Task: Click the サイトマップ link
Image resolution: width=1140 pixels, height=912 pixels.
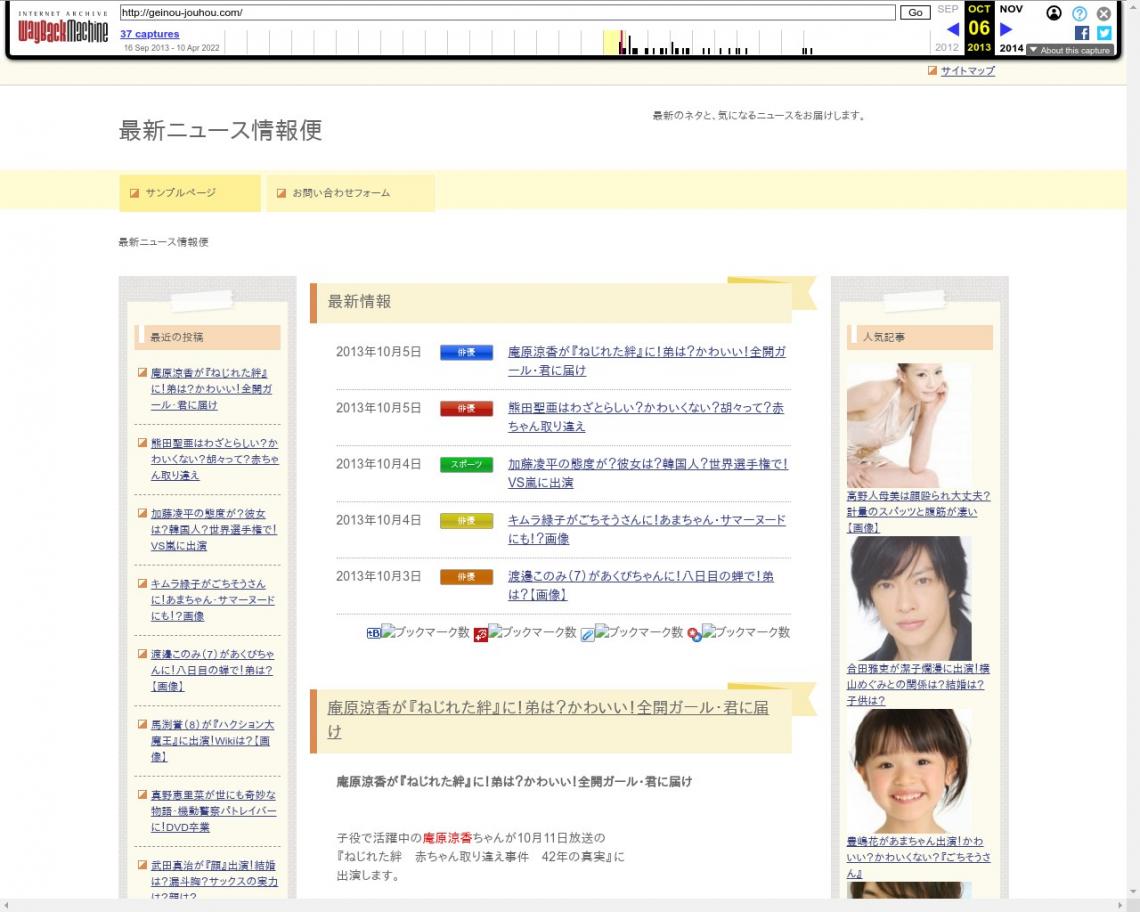Action: click(x=967, y=71)
